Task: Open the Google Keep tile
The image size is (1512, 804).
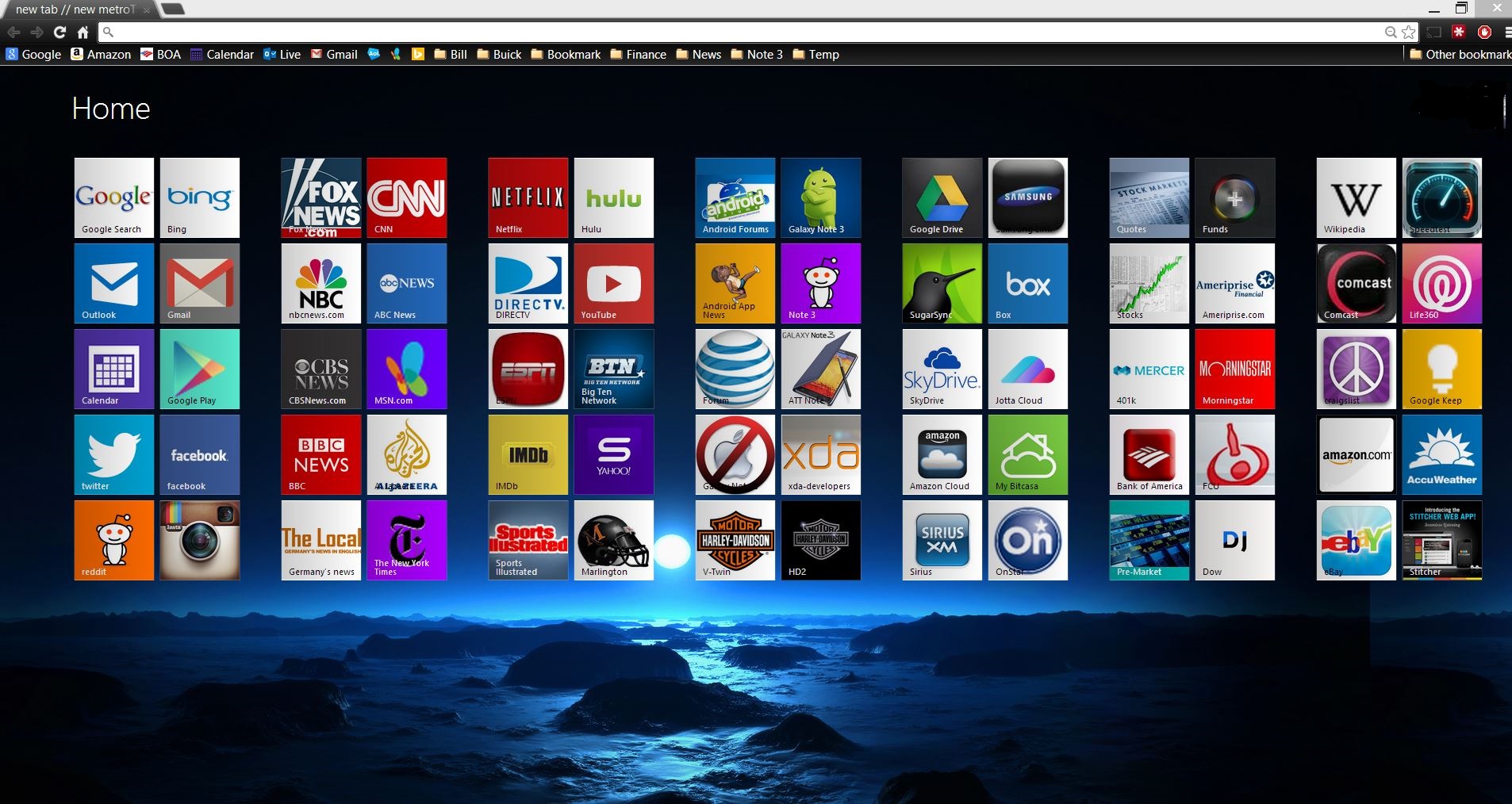Action: pyautogui.click(x=1442, y=369)
